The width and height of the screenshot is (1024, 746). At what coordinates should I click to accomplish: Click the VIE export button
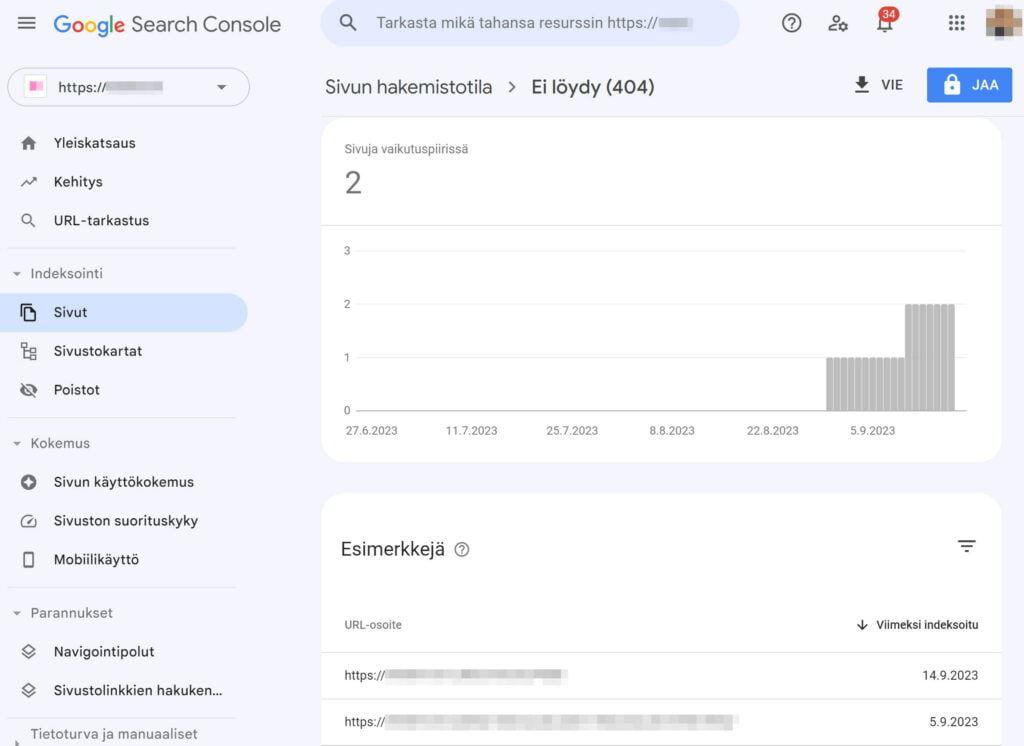point(878,85)
